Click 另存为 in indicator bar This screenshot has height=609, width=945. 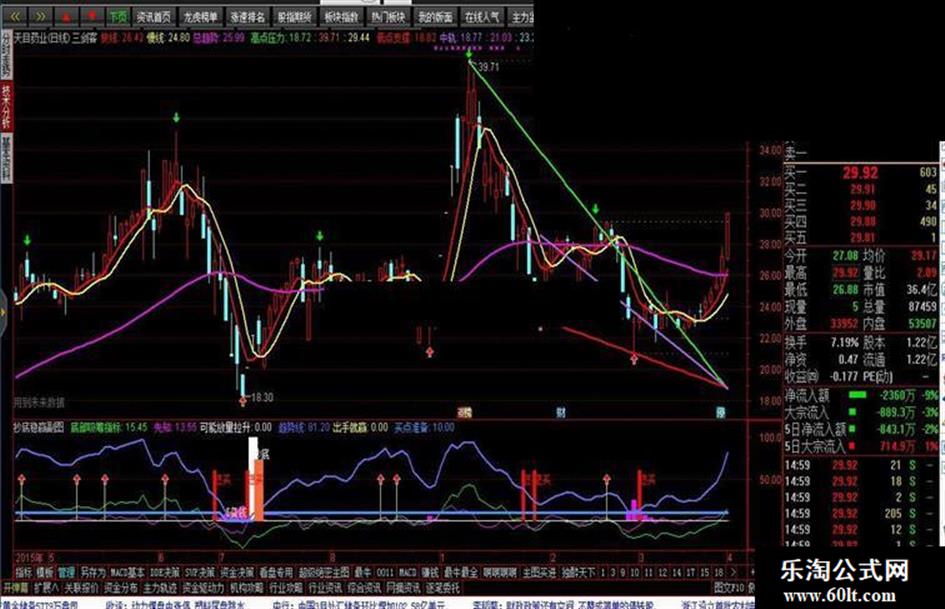(x=93, y=572)
